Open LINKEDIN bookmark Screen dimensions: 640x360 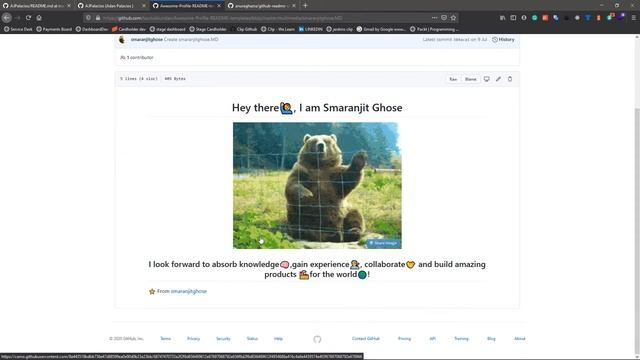311,29
